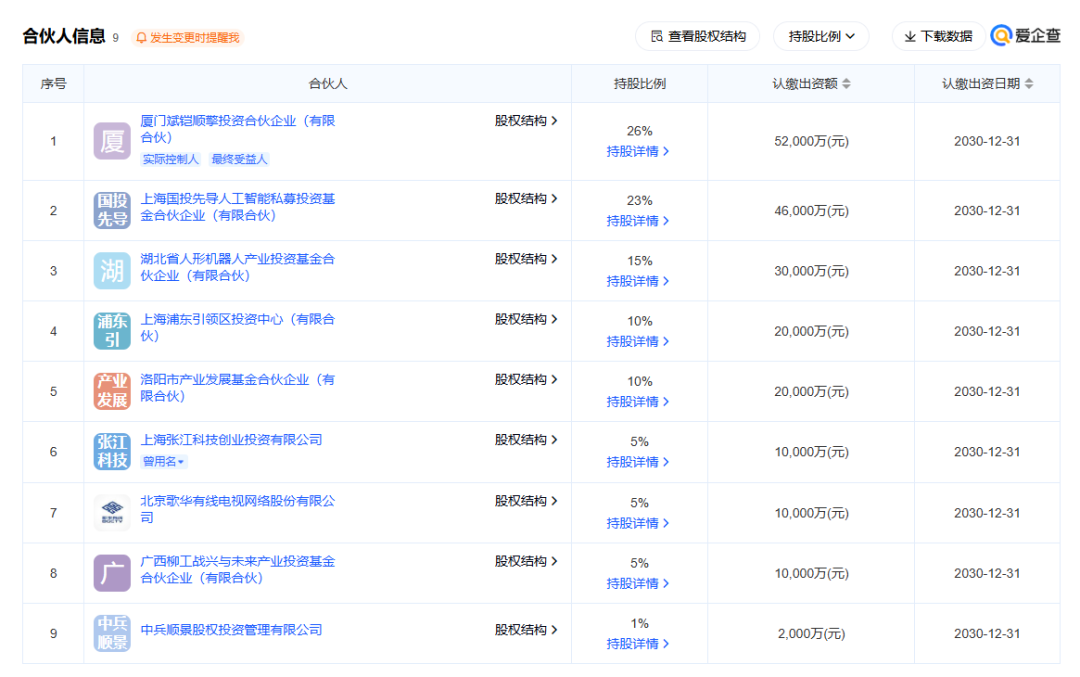The width and height of the screenshot is (1080, 677).
Task: Open the 持股比例 dropdown filter
Action: tap(821, 36)
